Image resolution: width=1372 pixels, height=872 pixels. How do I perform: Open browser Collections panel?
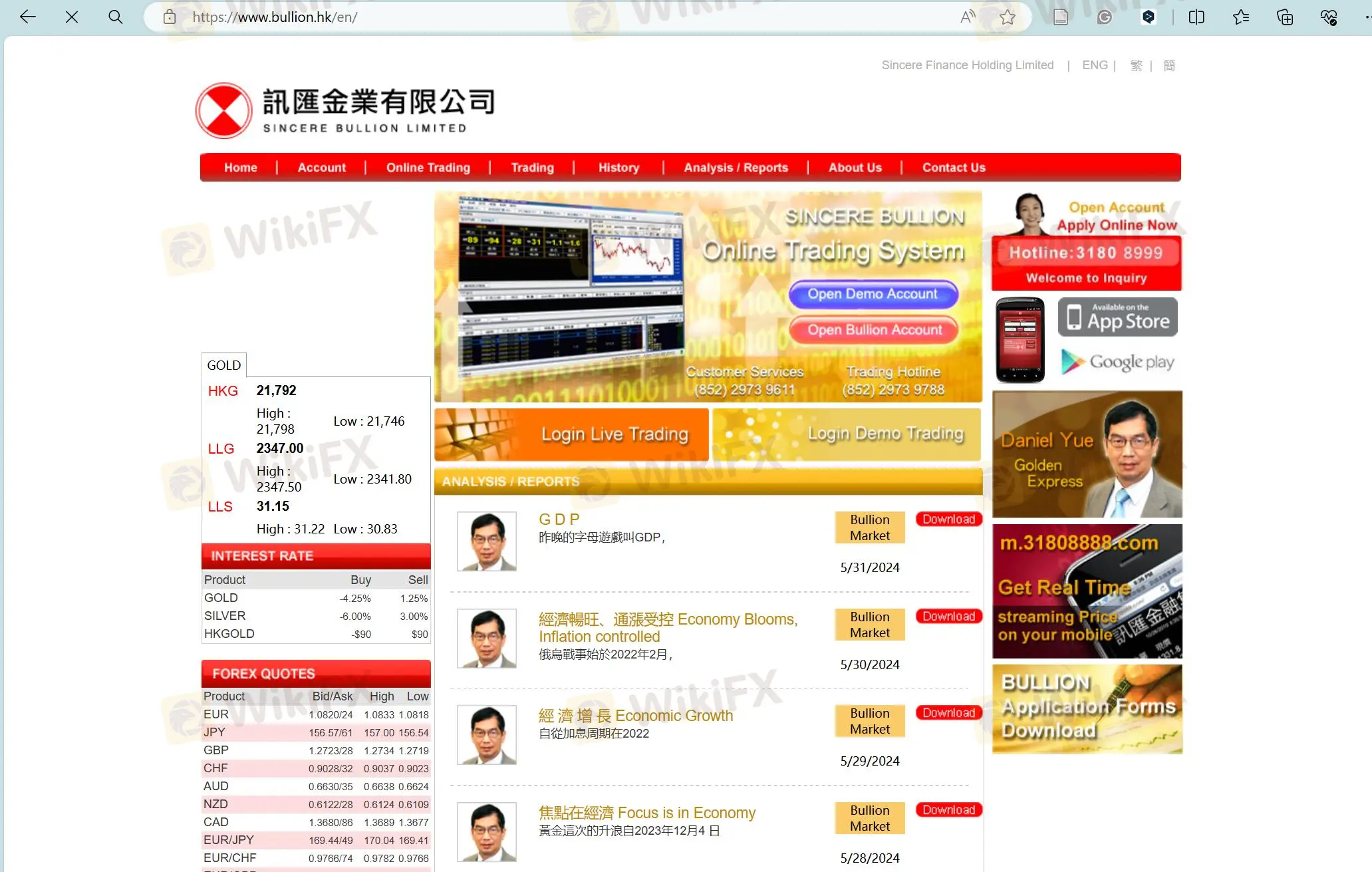coord(1284,17)
